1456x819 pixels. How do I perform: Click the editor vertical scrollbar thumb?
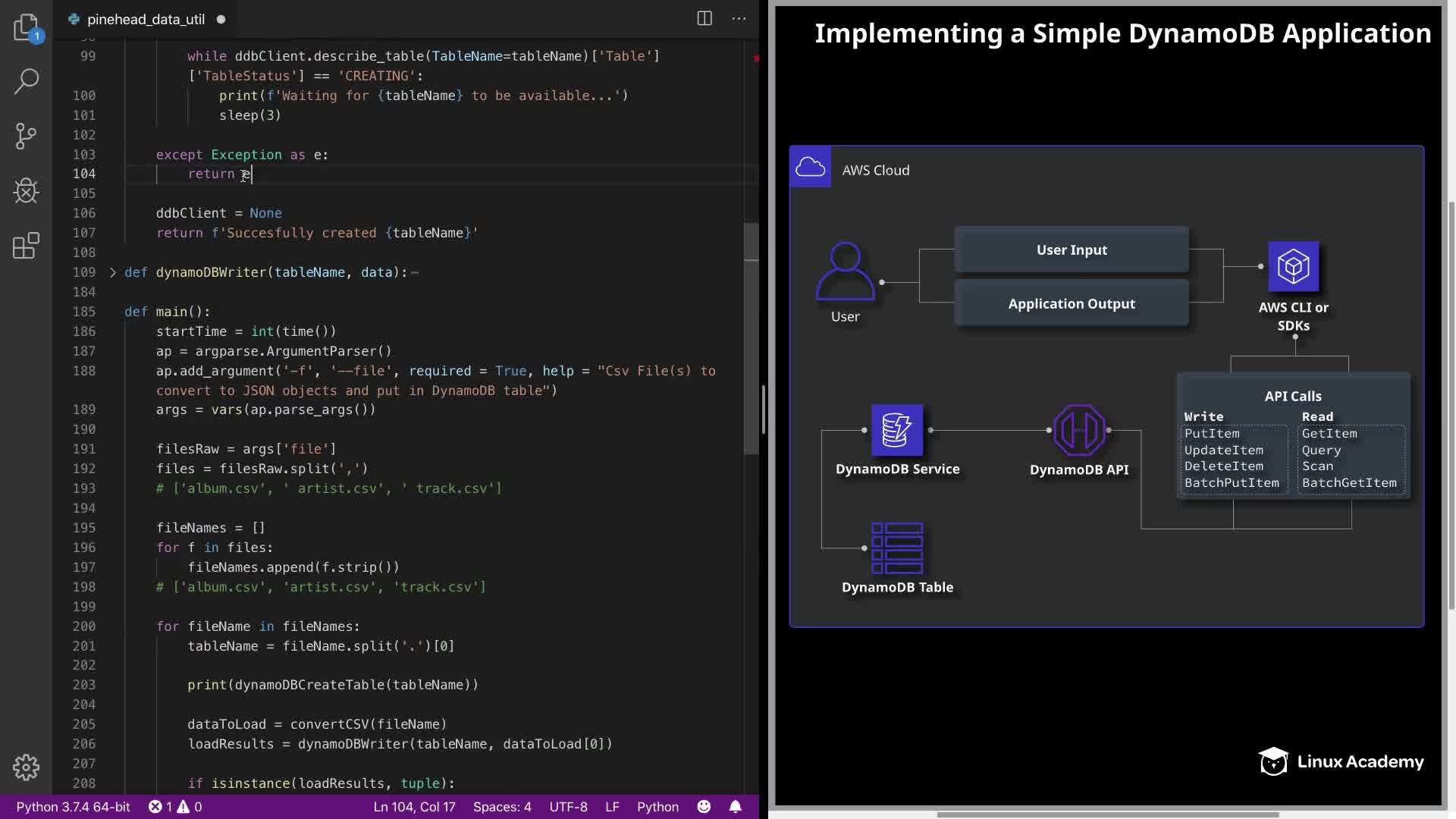(x=751, y=337)
